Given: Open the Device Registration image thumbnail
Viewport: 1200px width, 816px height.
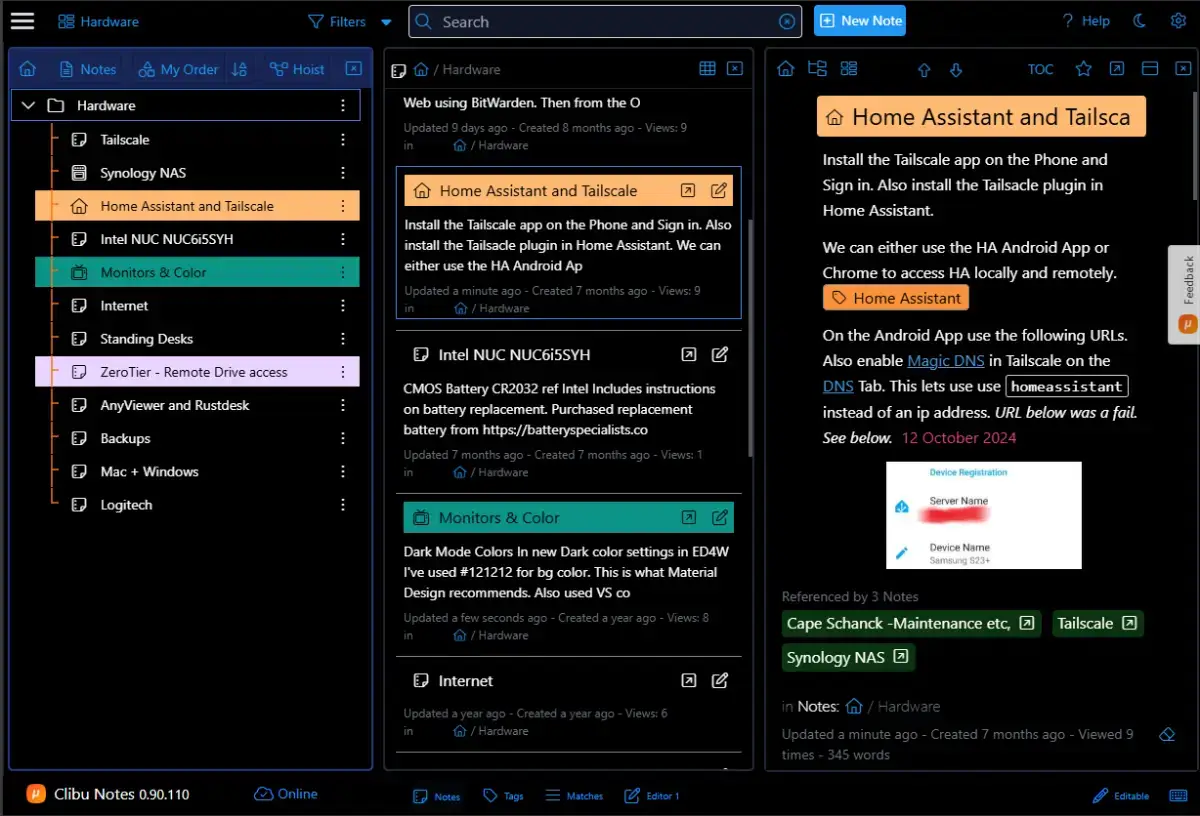Looking at the screenshot, I should pyautogui.click(x=984, y=515).
